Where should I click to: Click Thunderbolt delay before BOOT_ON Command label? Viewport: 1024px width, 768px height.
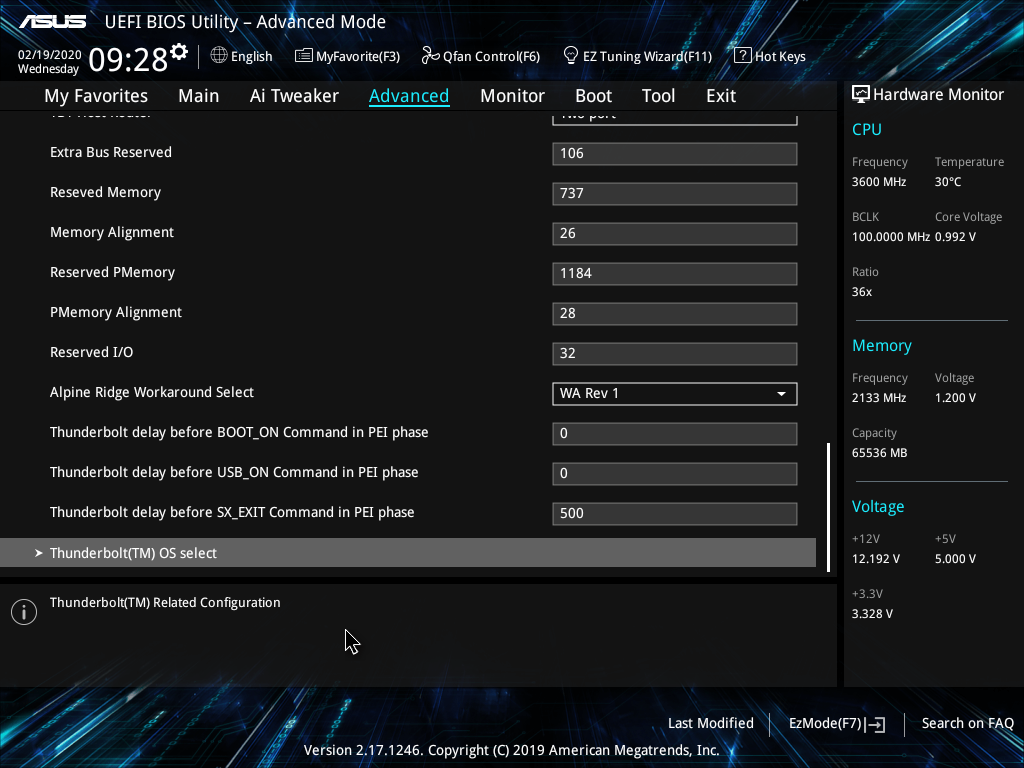(239, 432)
